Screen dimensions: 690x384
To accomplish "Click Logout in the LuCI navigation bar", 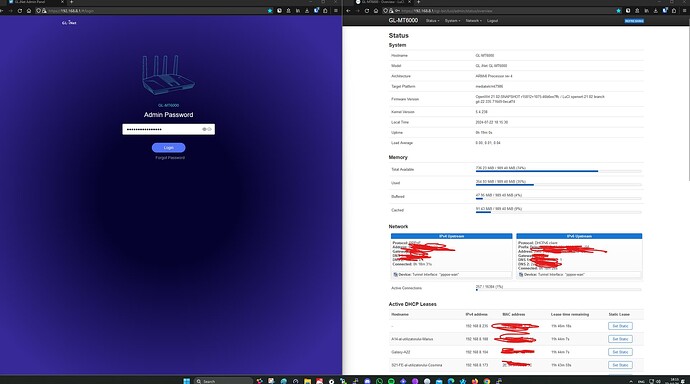I will [492, 21].
